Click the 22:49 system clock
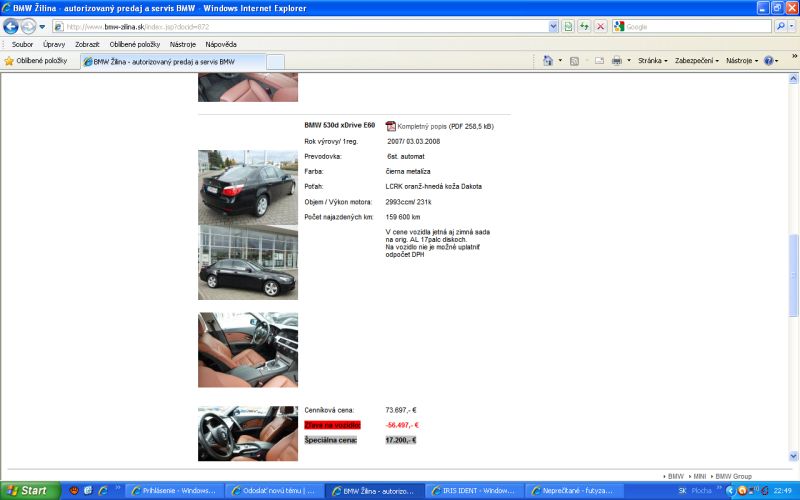The image size is (800, 500). point(782,491)
